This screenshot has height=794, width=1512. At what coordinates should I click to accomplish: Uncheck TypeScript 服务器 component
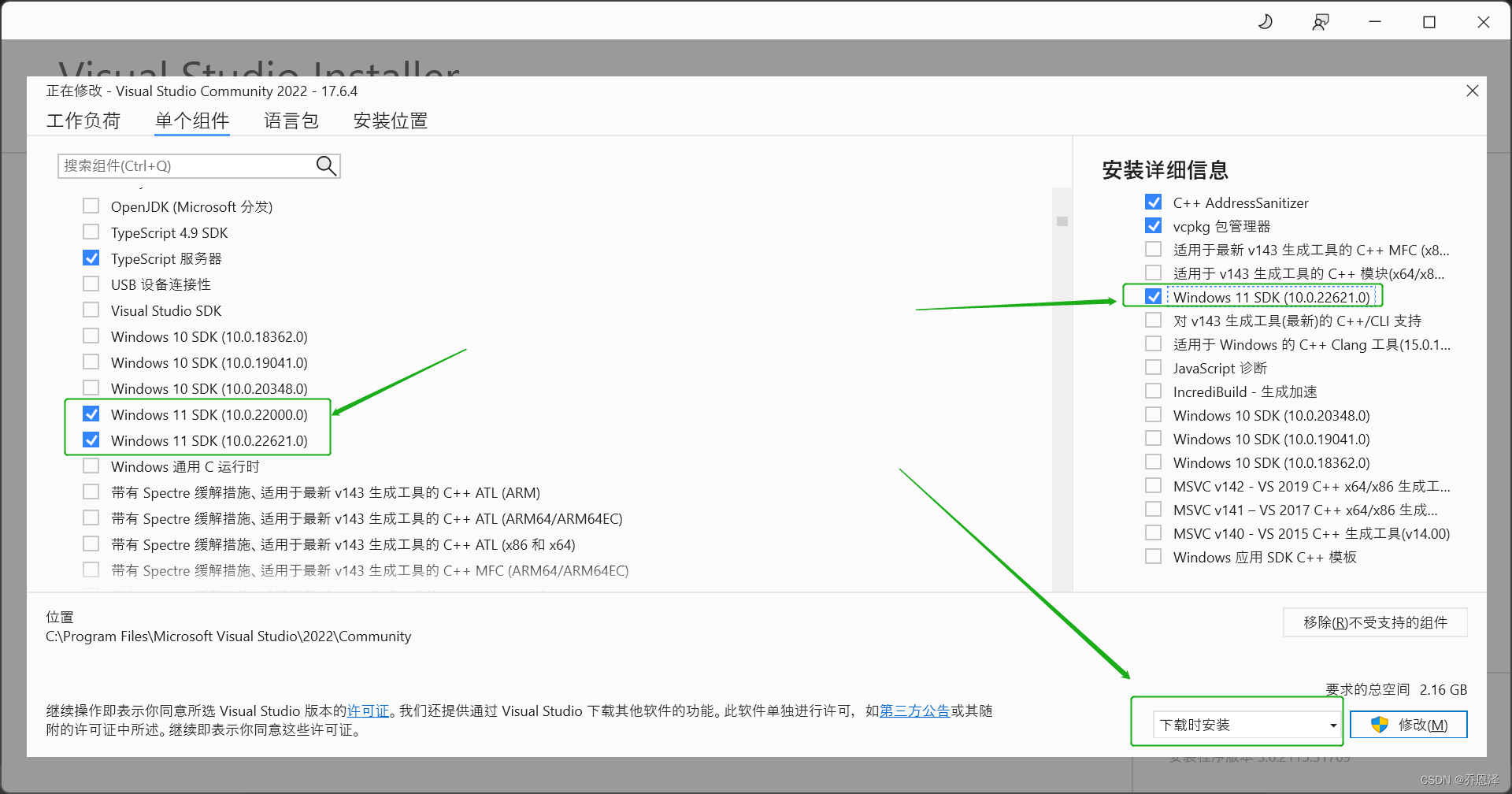[91, 258]
